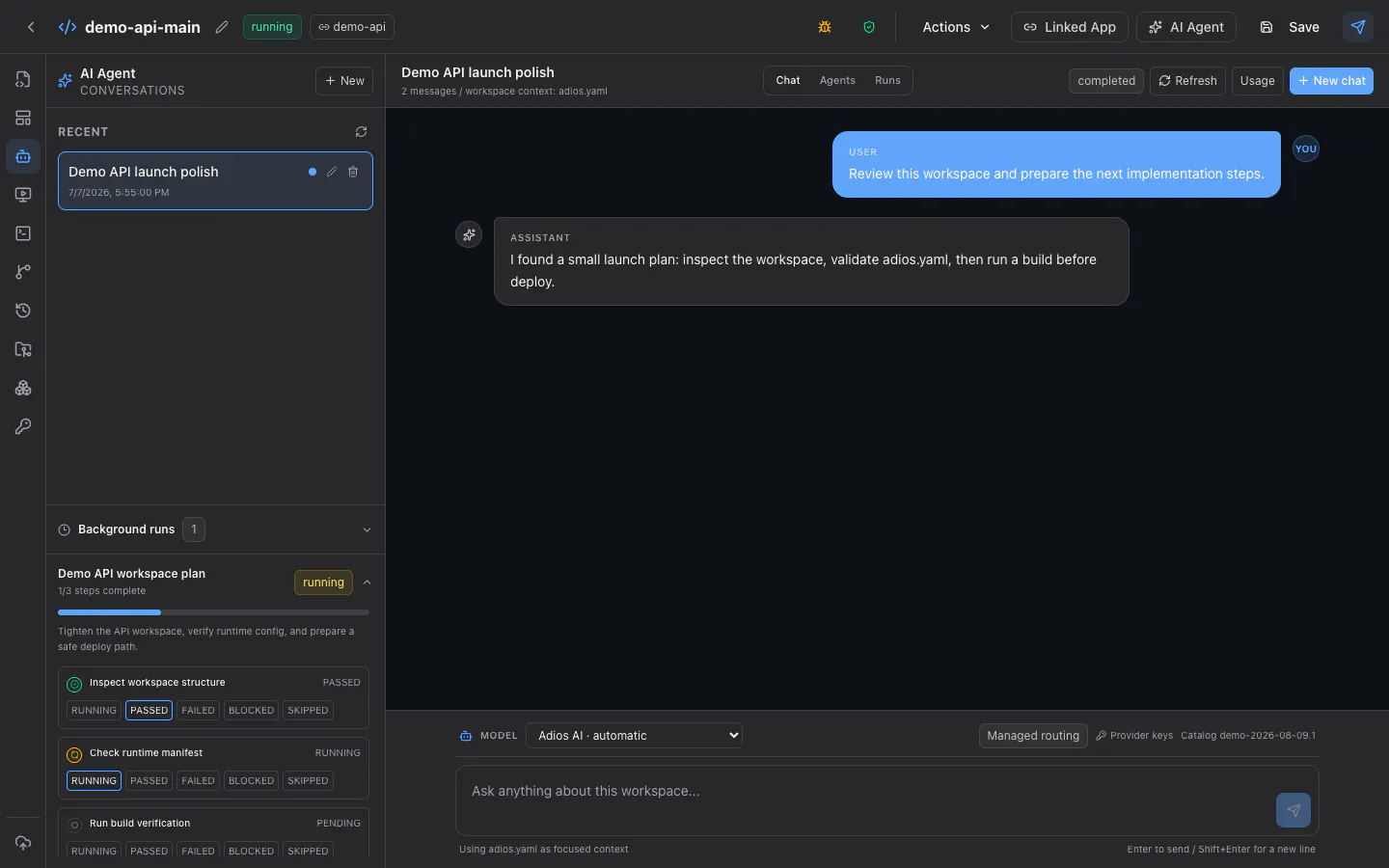1389x868 pixels.
Task: Open the git branch sidebar icon
Action: coord(23,272)
